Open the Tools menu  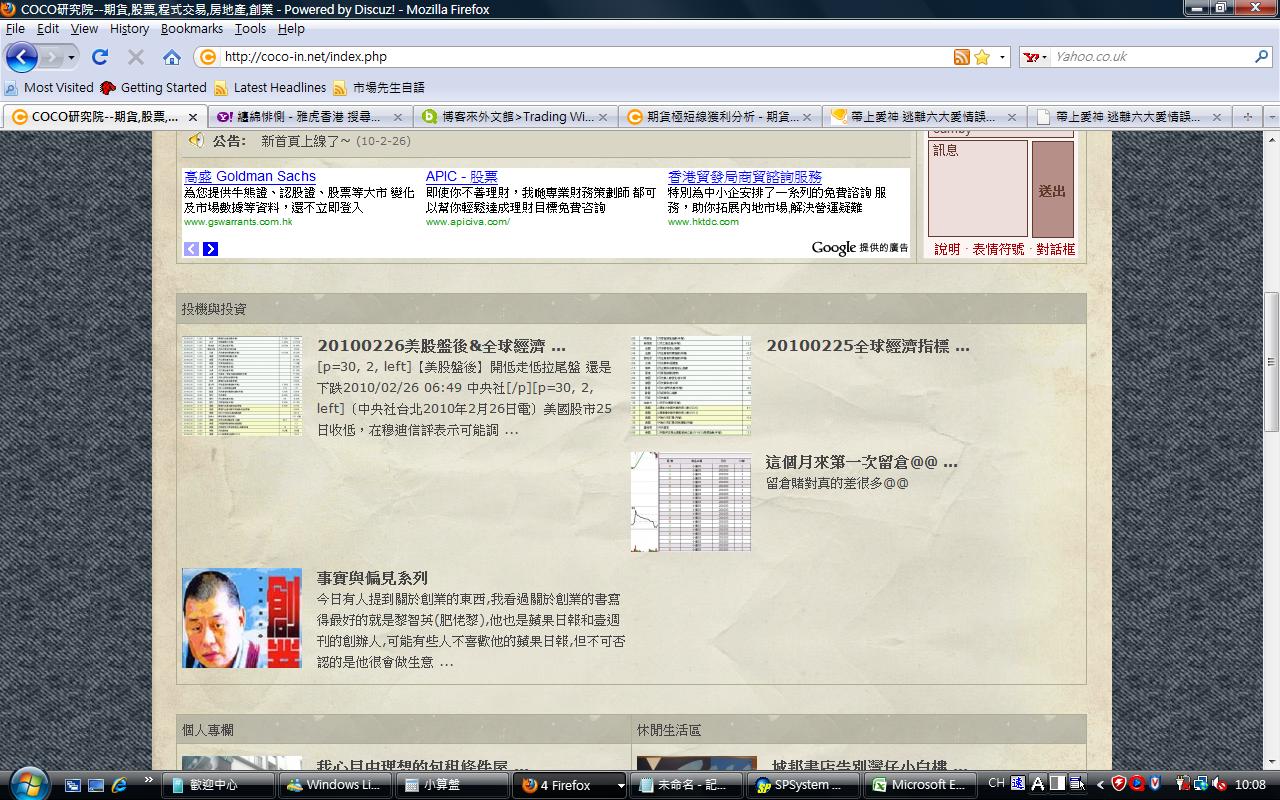pos(250,29)
